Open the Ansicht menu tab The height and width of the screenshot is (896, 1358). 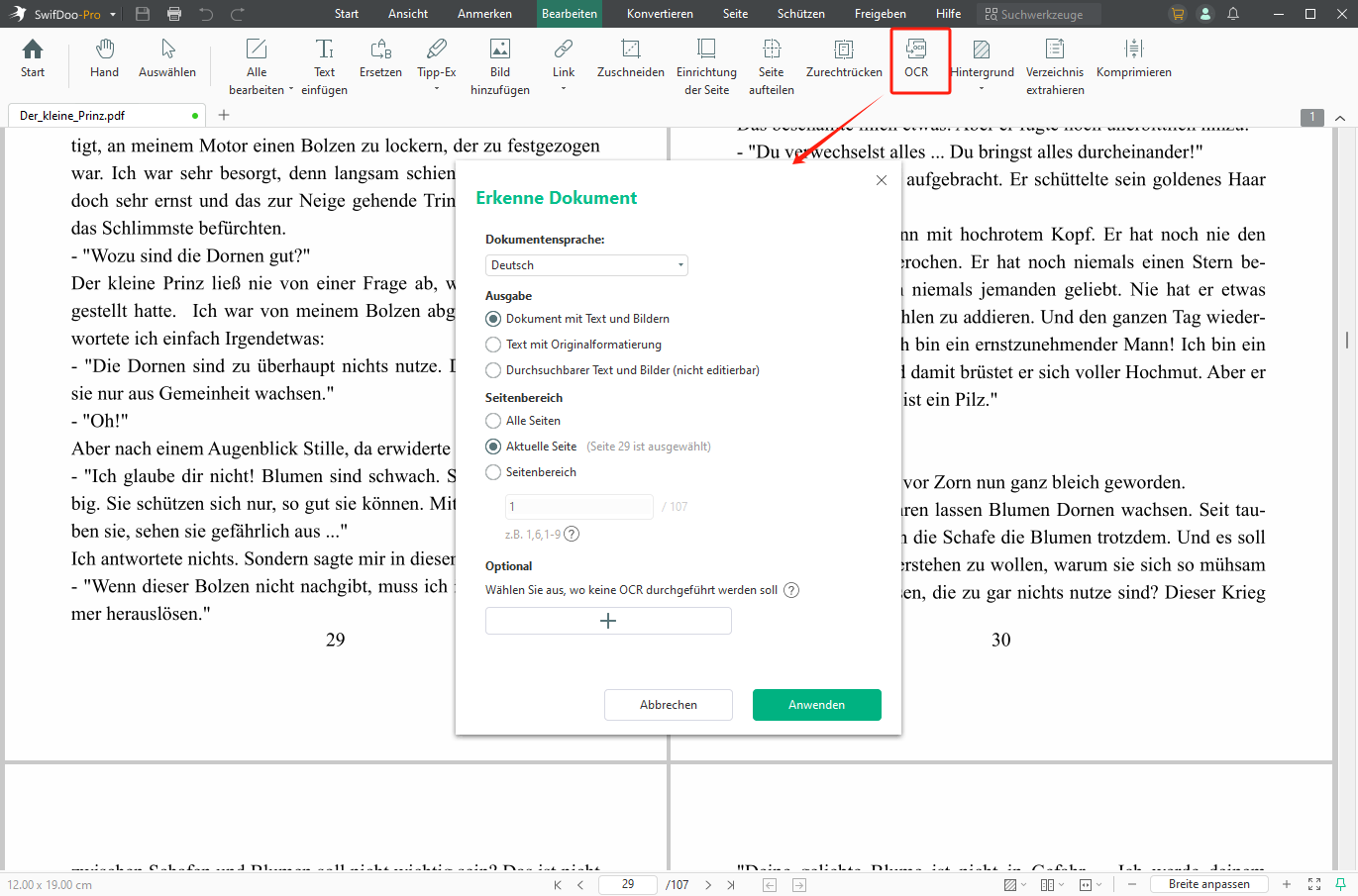408,14
